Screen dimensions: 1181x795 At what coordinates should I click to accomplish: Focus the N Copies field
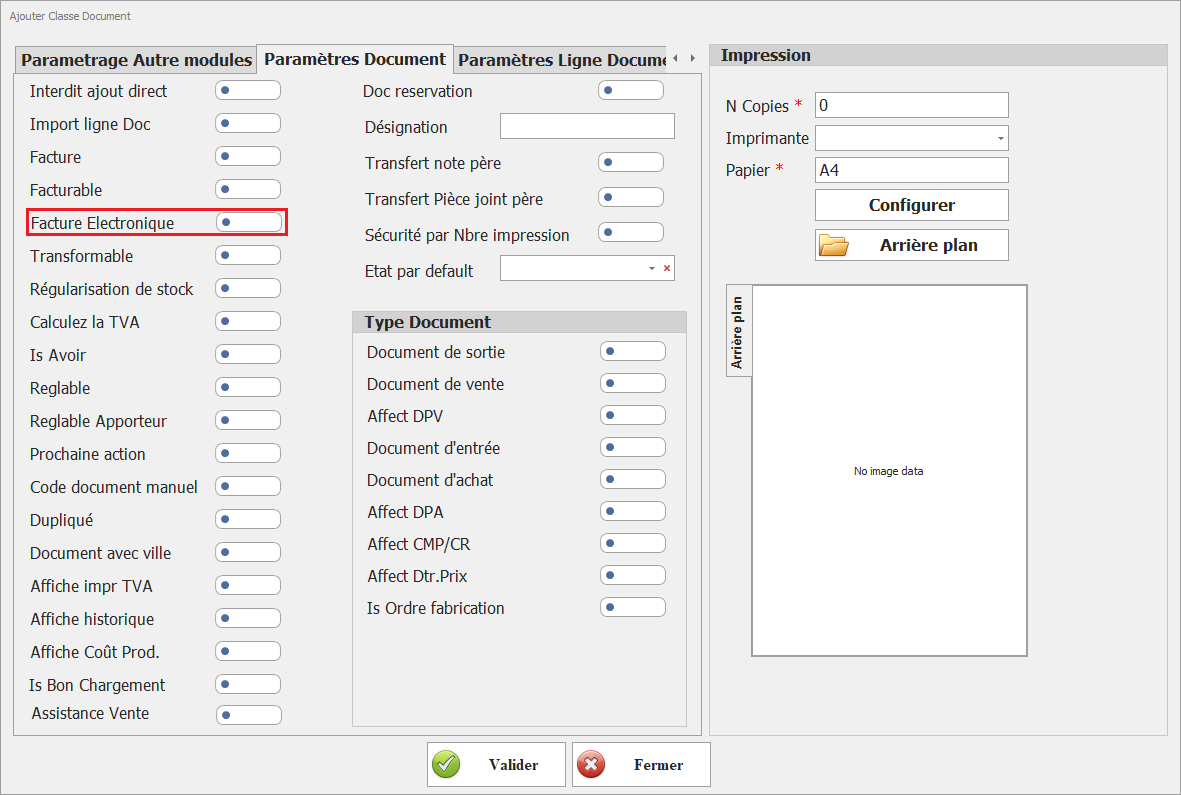pos(911,105)
